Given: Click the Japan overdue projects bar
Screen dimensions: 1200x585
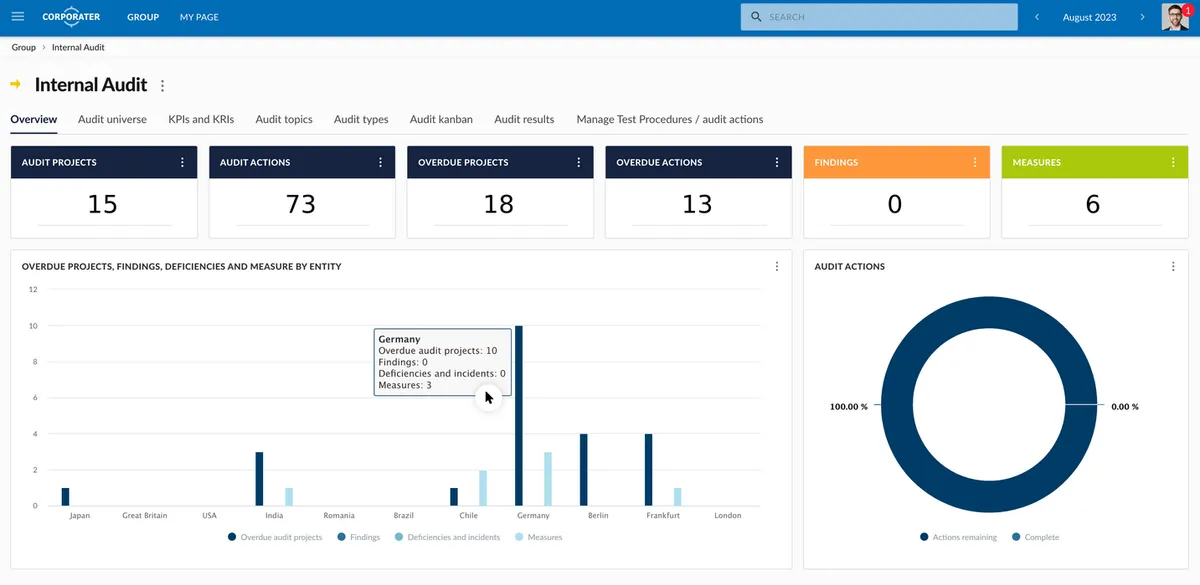Looking at the screenshot, I should tap(65, 497).
